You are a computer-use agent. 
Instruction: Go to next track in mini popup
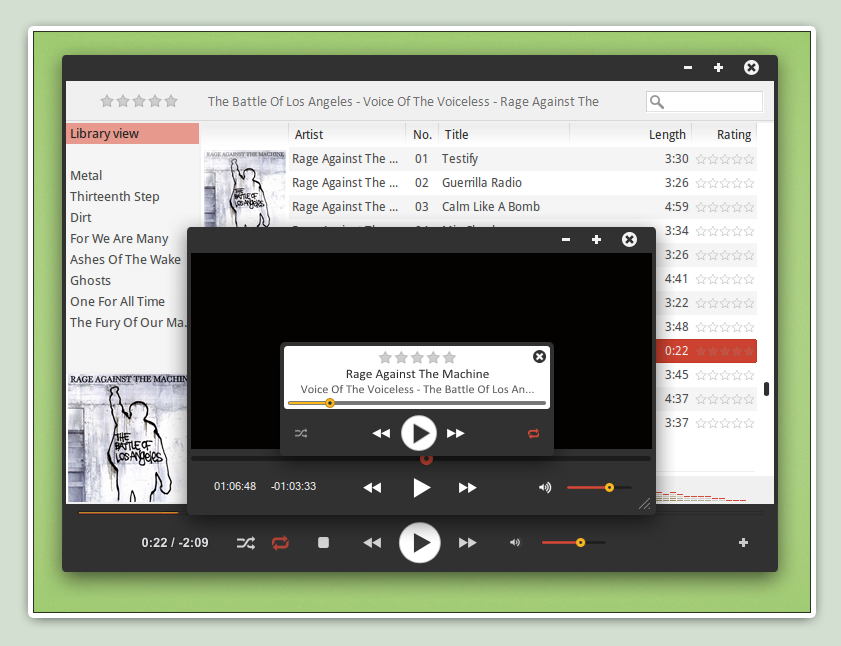tap(456, 433)
